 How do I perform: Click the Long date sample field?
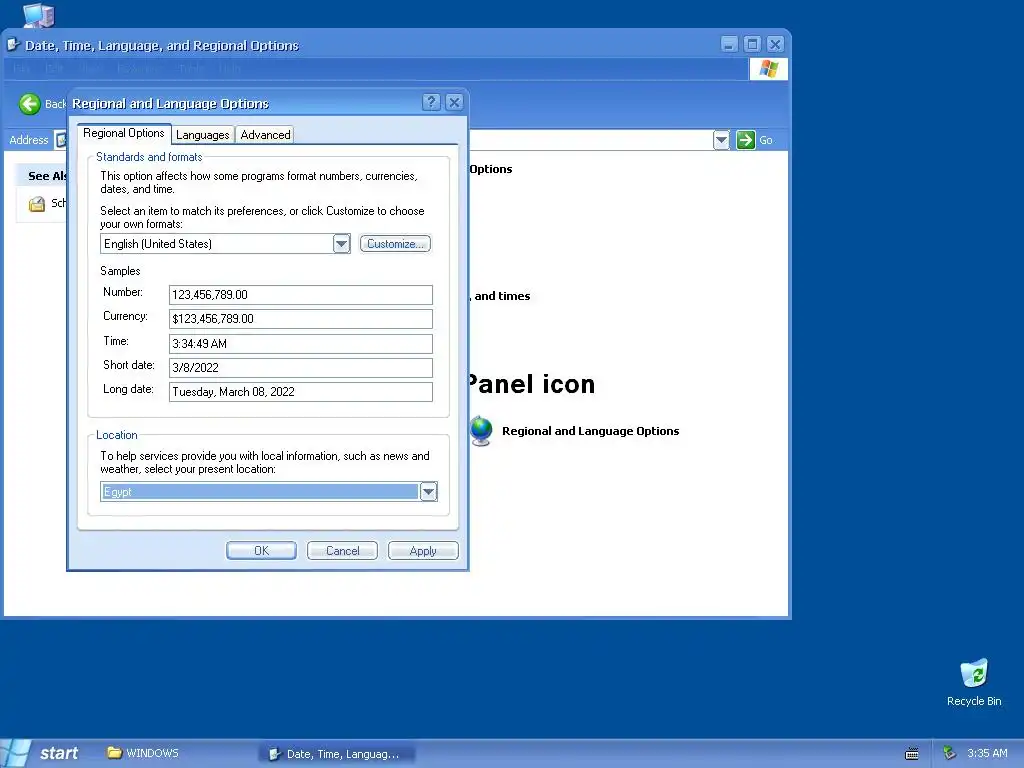tap(300, 392)
